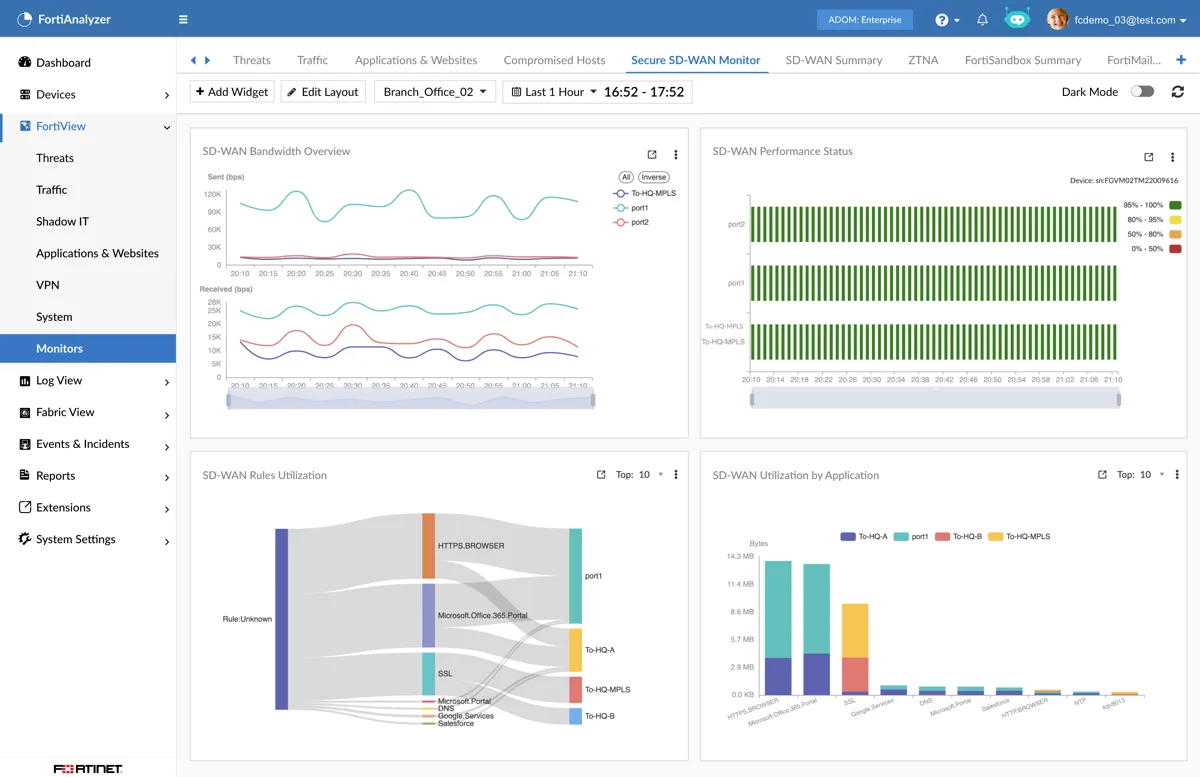Switch to the SD-WAN Summary tab
This screenshot has height=777, width=1200.
coord(834,60)
